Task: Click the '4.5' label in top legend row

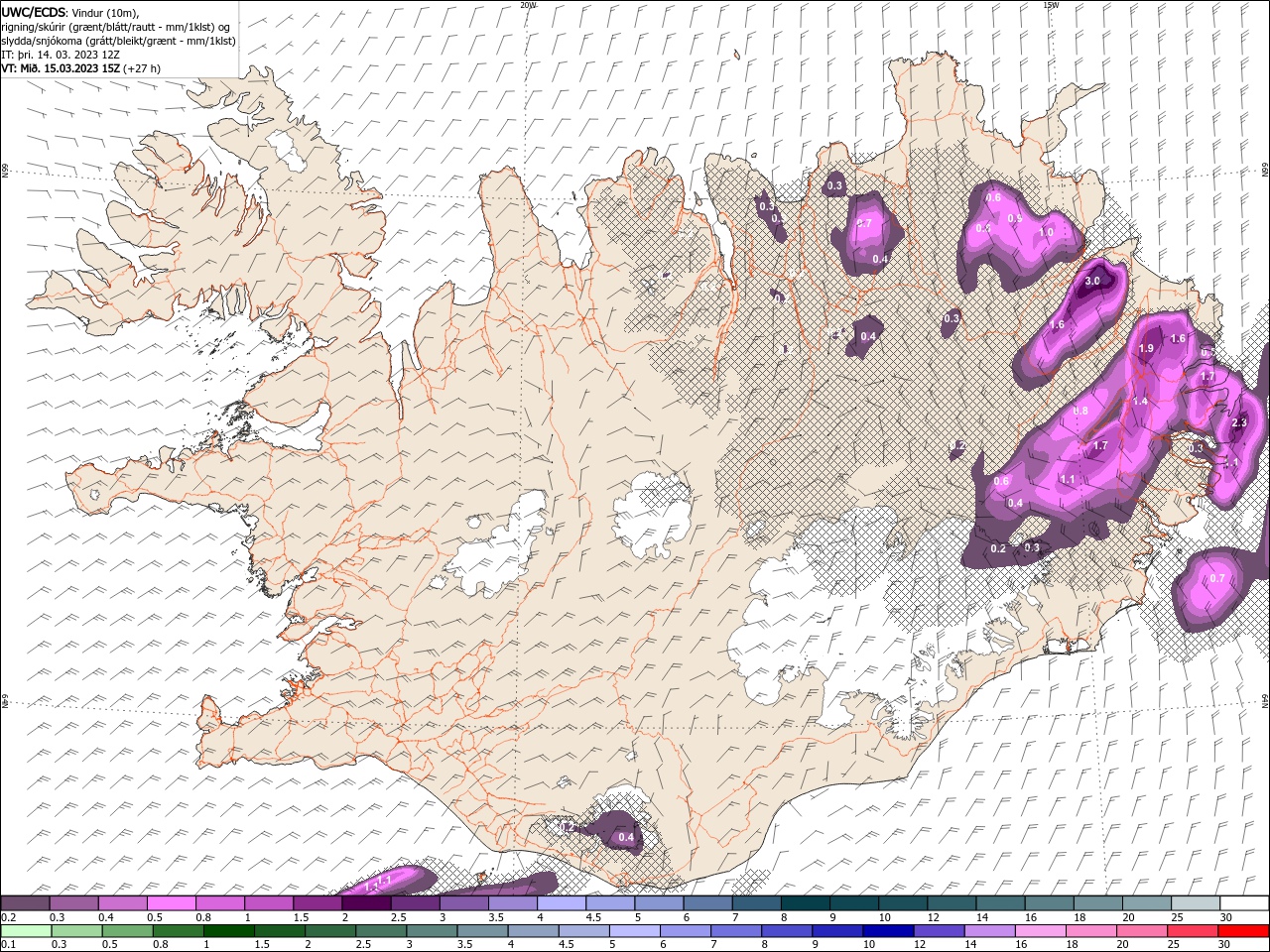Action: click(592, 917)
